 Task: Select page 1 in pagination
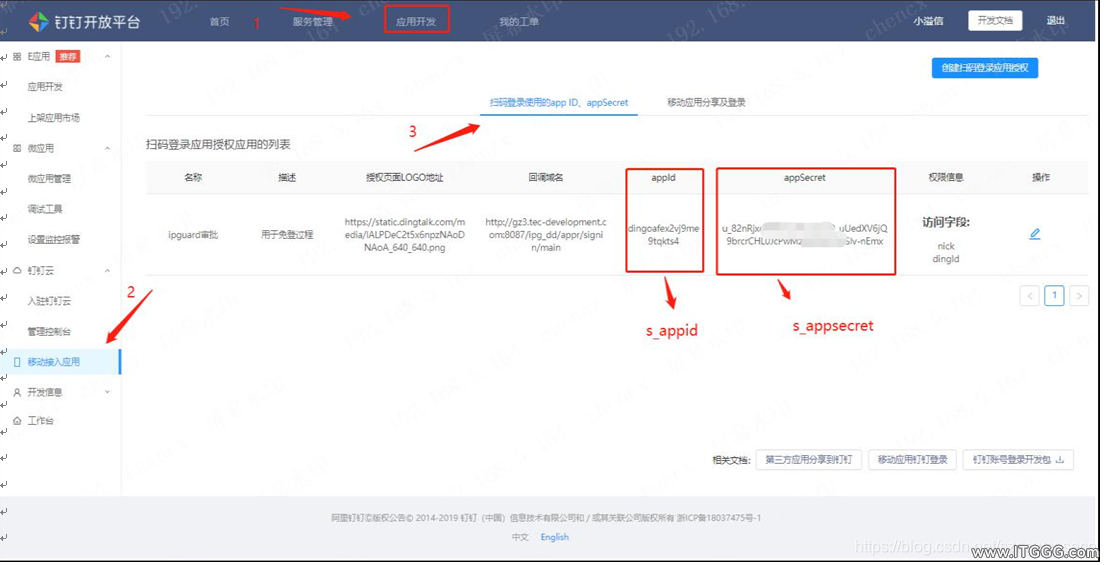(1054, 296)
